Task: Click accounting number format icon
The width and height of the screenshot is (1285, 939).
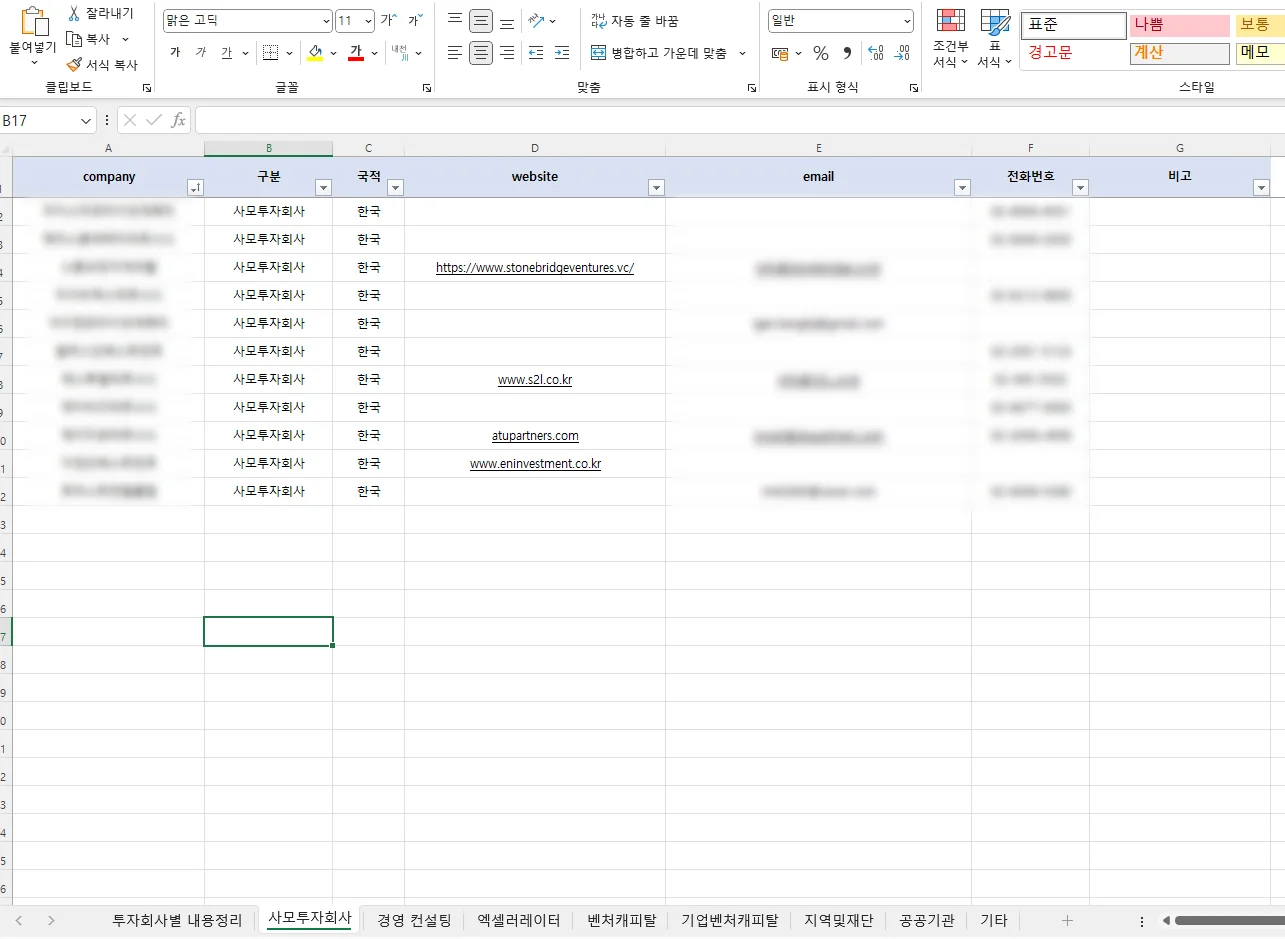Action: 780,53
